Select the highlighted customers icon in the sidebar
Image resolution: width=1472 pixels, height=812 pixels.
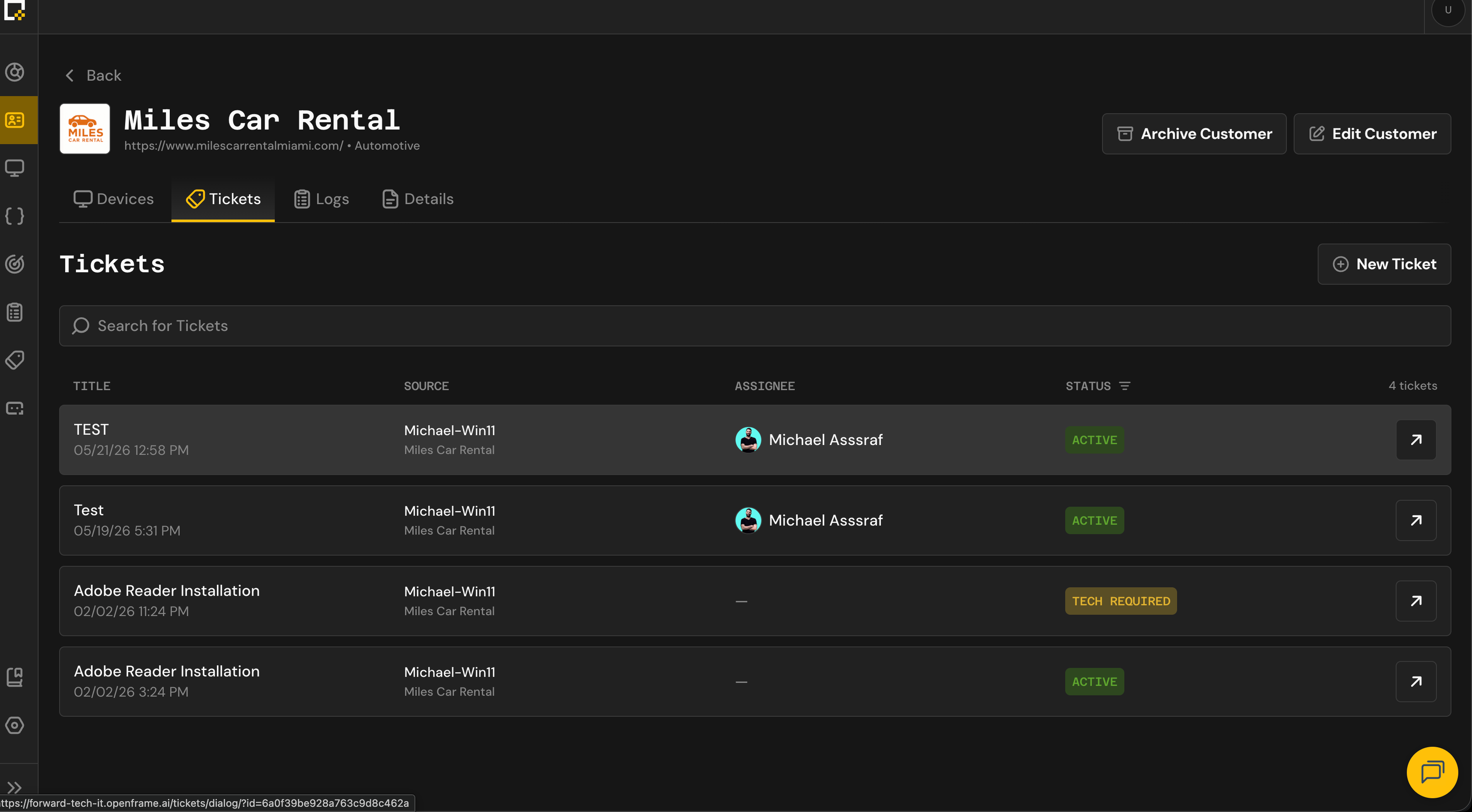point(15,120)
